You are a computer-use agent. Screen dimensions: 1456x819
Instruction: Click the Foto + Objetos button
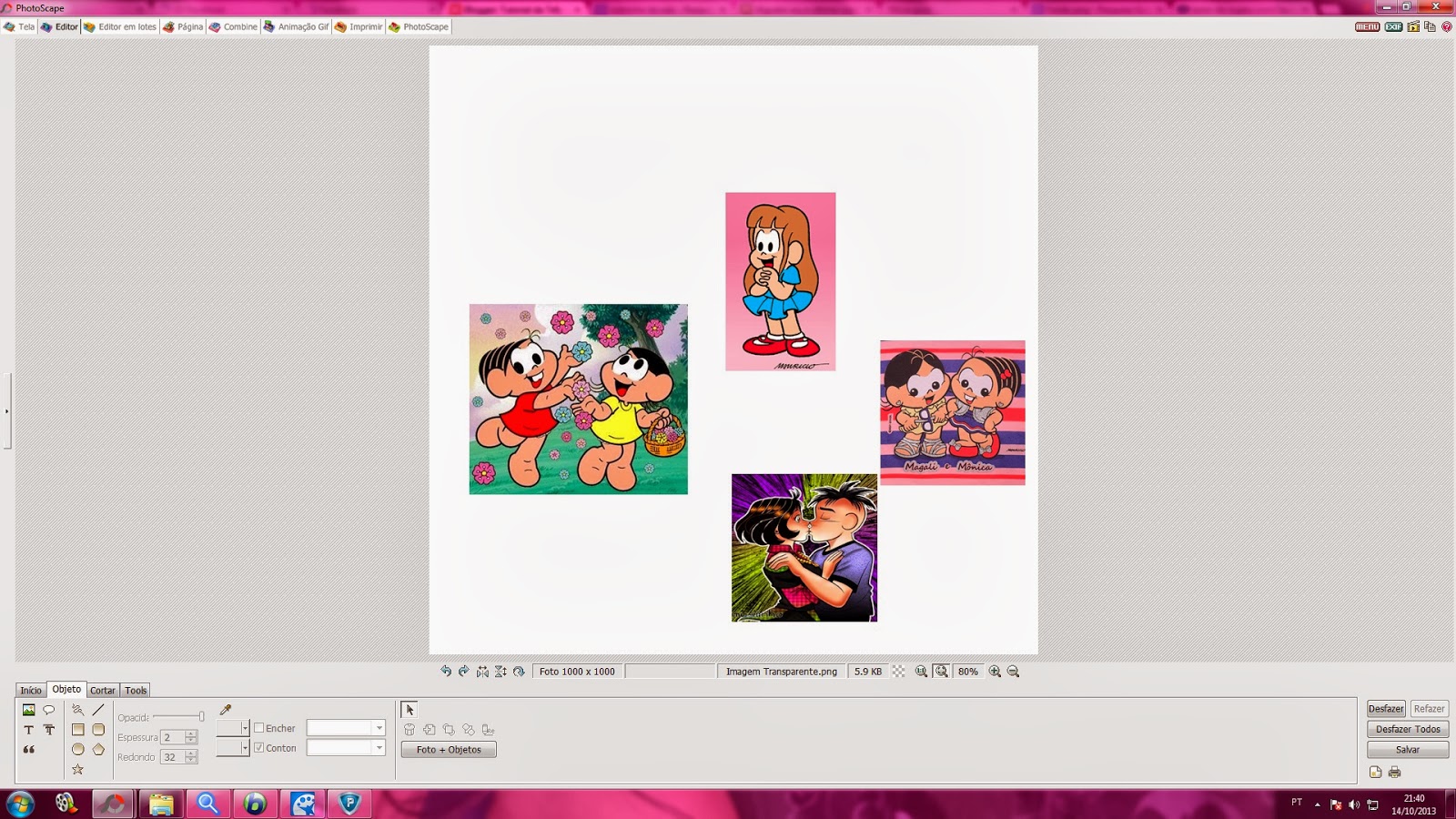[x=449, y=750]
